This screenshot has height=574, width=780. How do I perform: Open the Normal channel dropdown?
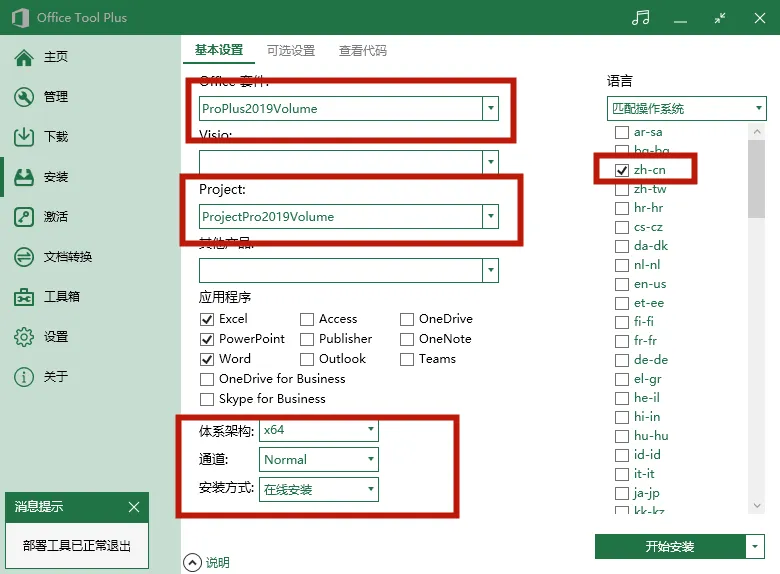[x=318, y=460]
